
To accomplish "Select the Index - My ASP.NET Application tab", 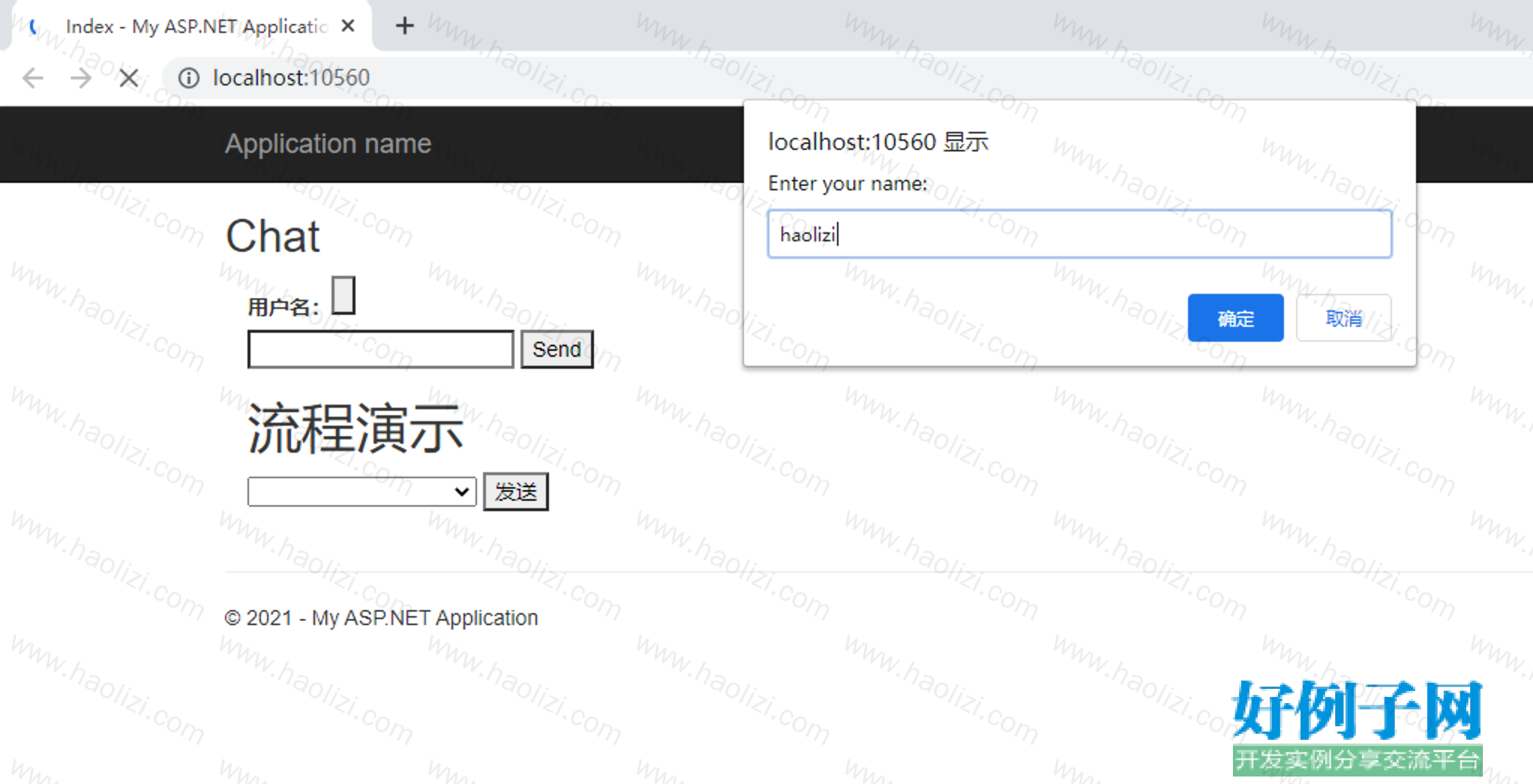I will click(x=192, y=26).
